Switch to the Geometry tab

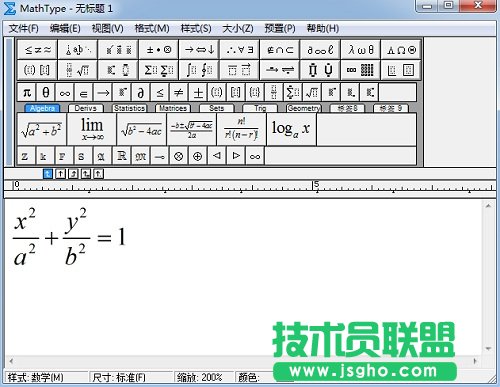[304, 108]
